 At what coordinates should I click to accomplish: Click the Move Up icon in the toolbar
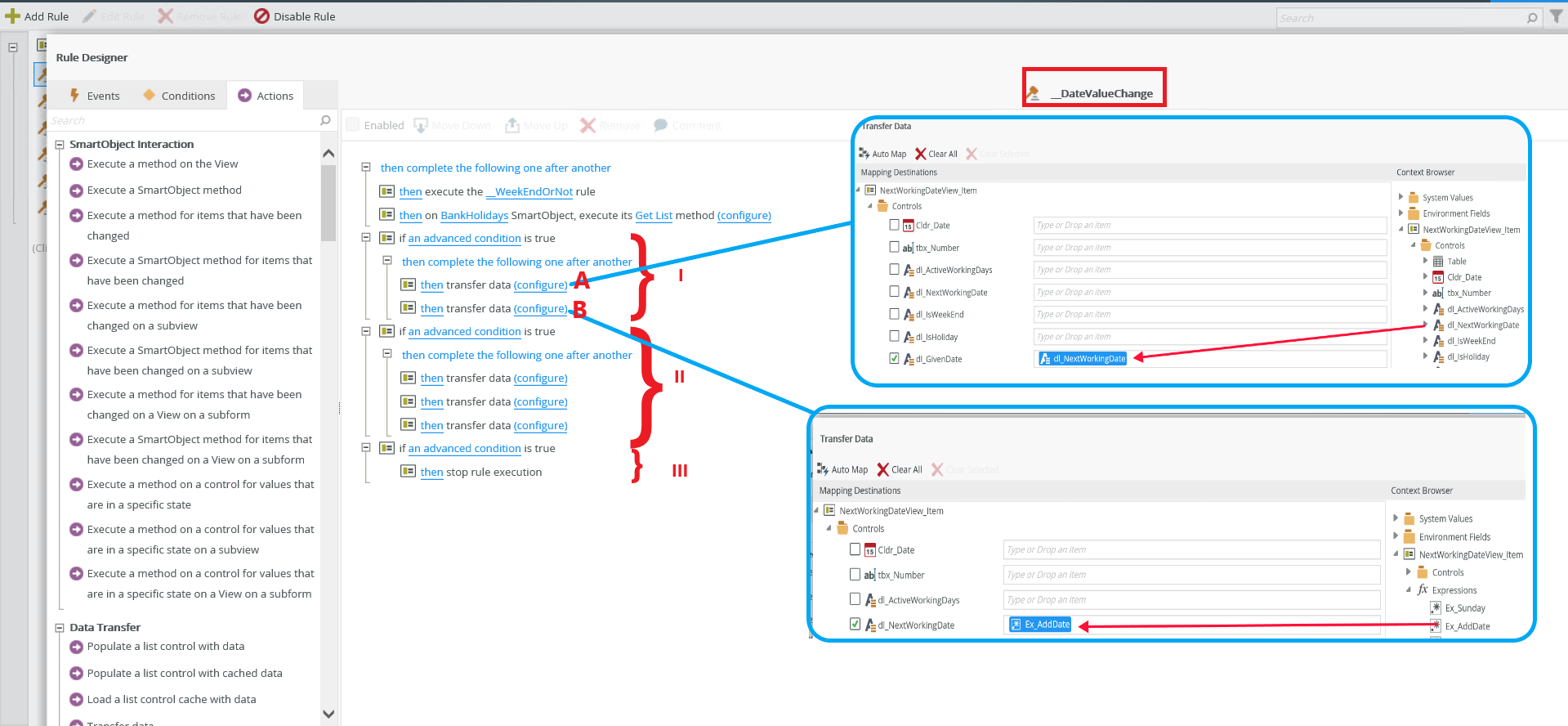512,125
